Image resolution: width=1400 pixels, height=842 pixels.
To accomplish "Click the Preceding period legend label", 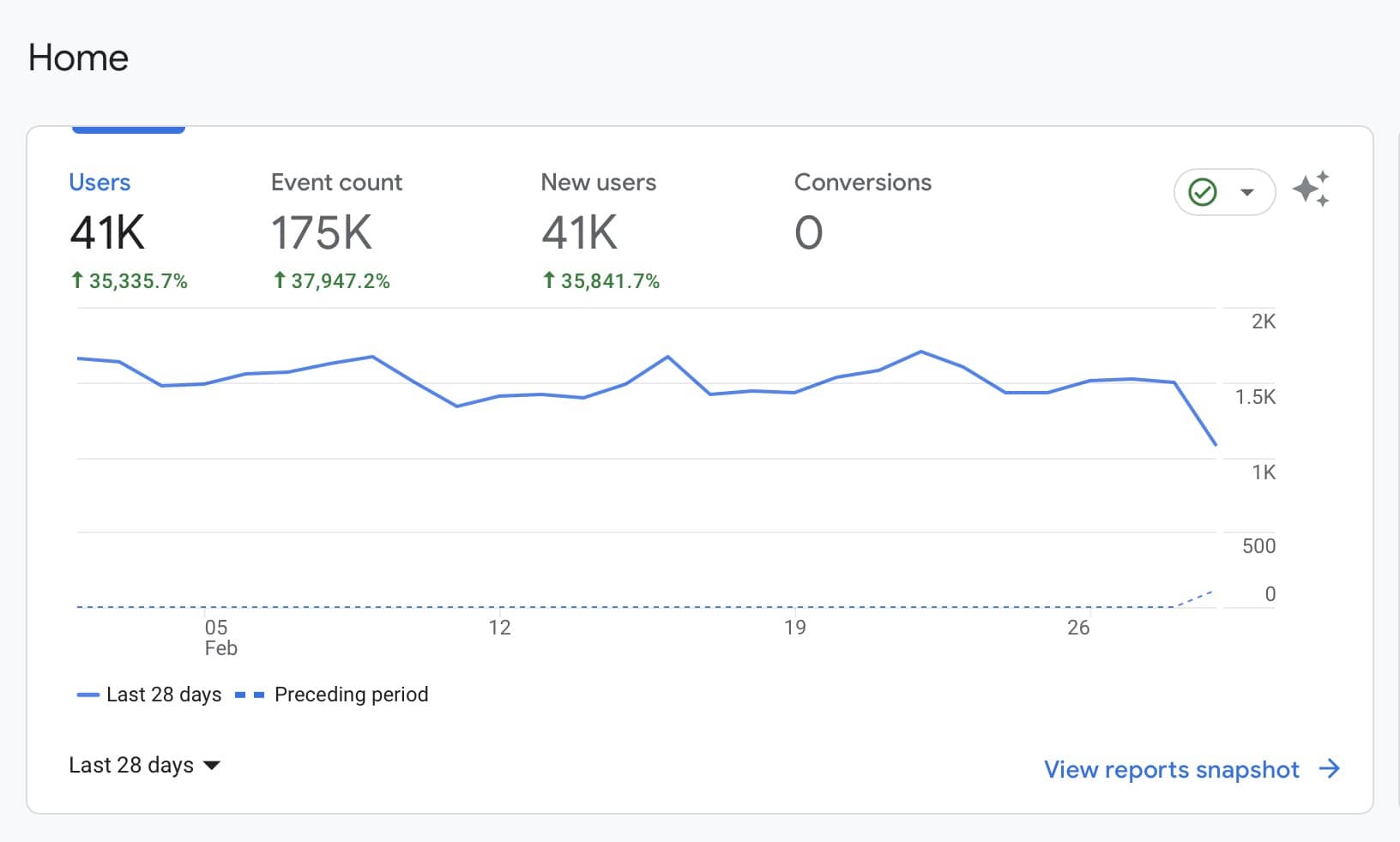I will coord(351,695).
